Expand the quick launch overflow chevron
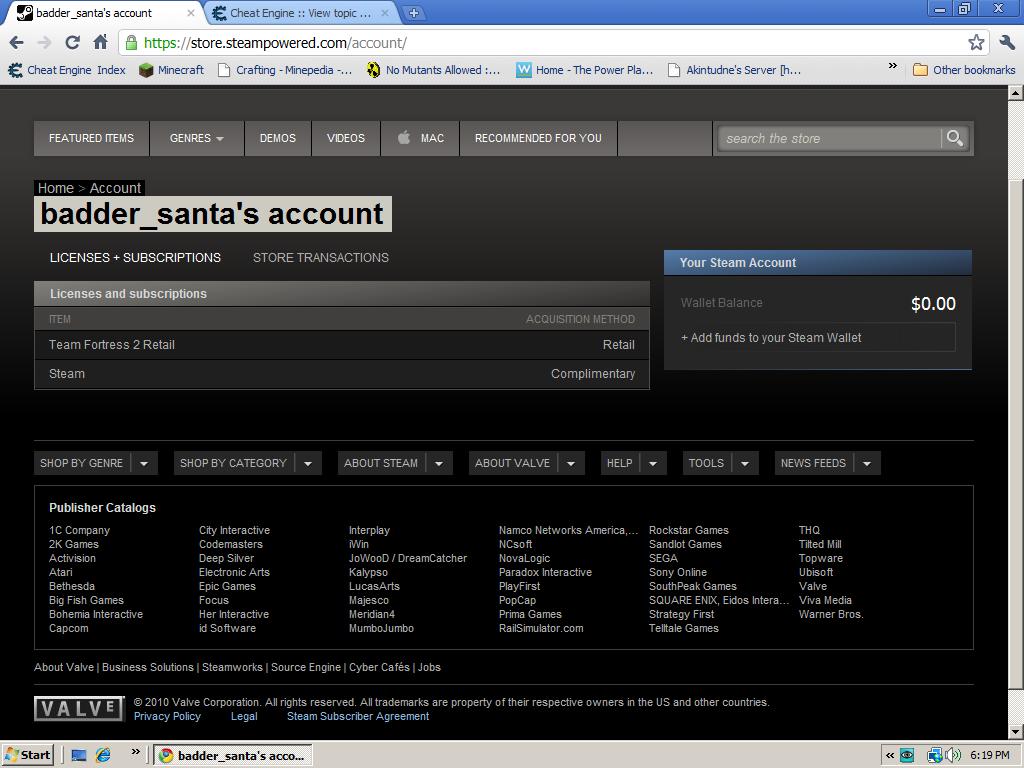This screenshot has height=768, width=1024. tap(135, 752)
